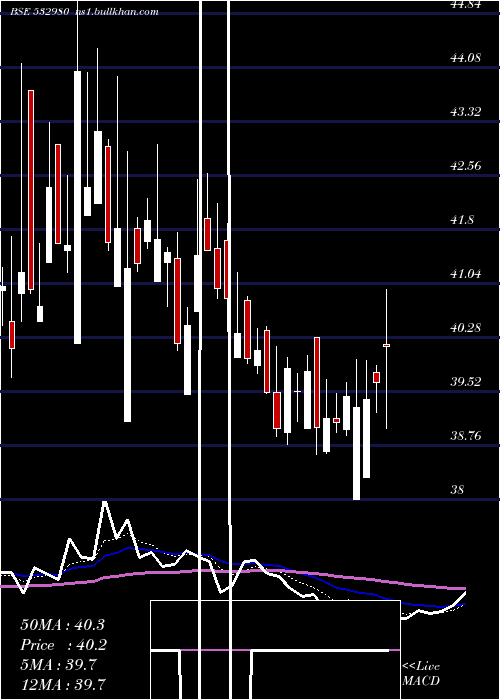Click the 39.52 price axis label
This screenshot has width=500, height=700.
pos(466,382)
